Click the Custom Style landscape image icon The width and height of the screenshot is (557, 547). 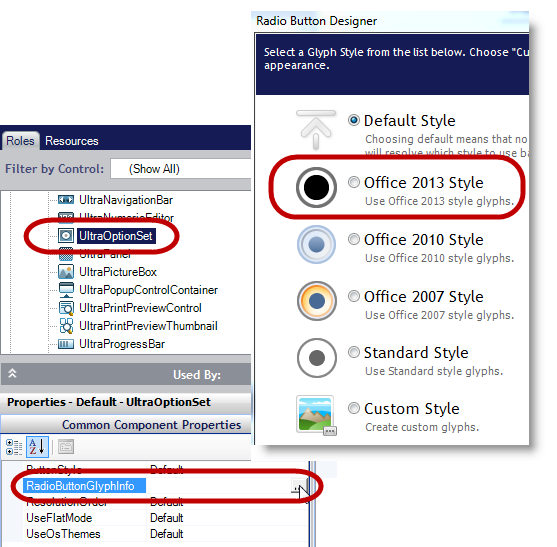pos(316,415)
